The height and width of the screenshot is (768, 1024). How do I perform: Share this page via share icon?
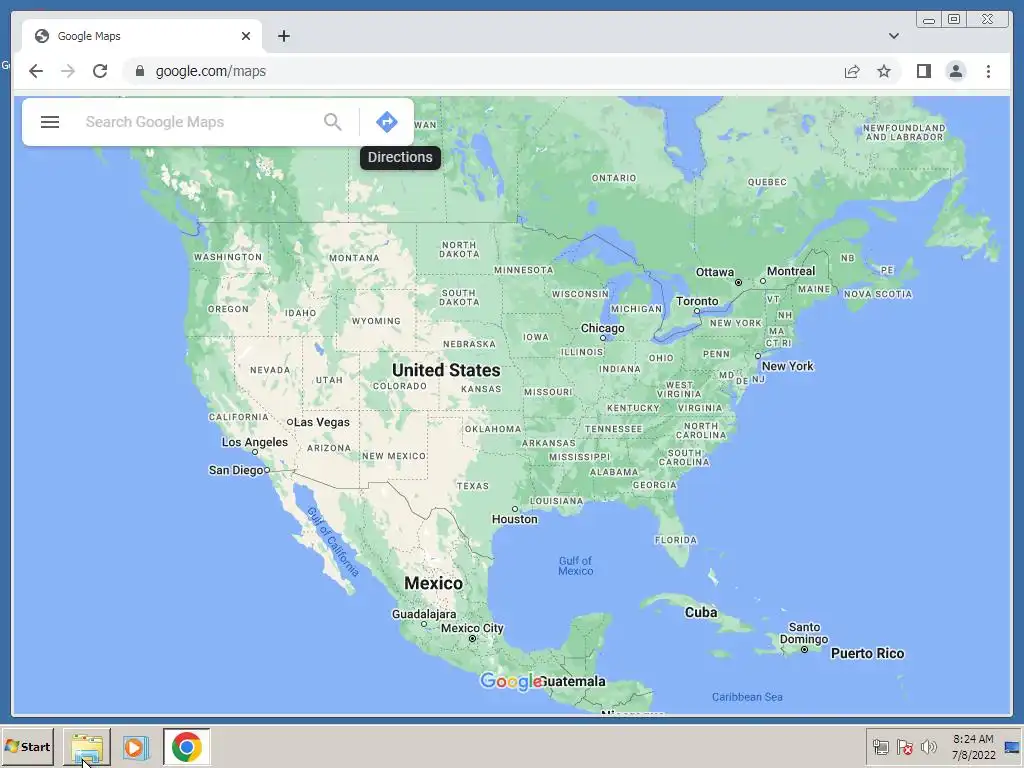coord(852,71)
